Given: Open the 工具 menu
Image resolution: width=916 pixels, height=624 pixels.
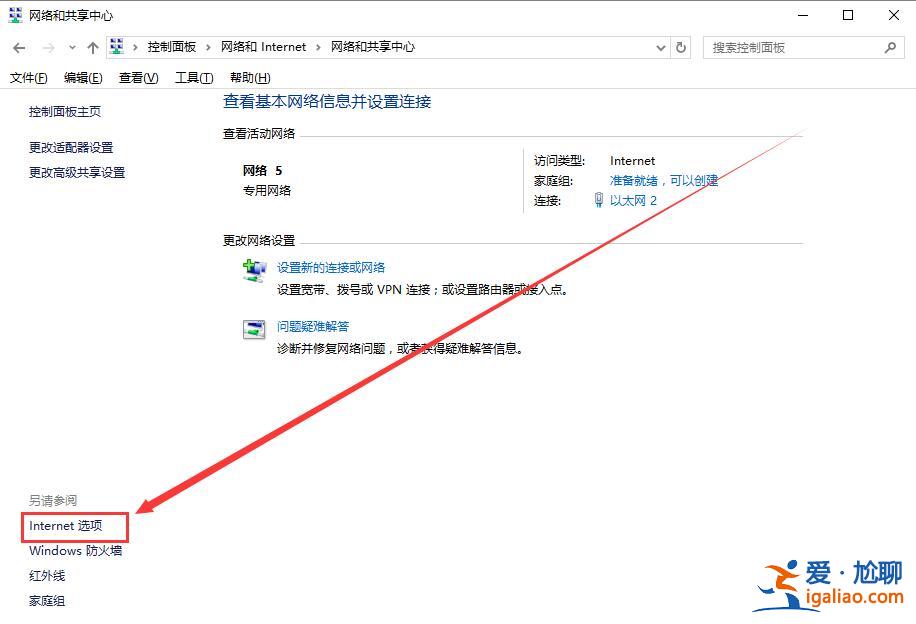Looking at the screenshot, I should click(193, 77).
